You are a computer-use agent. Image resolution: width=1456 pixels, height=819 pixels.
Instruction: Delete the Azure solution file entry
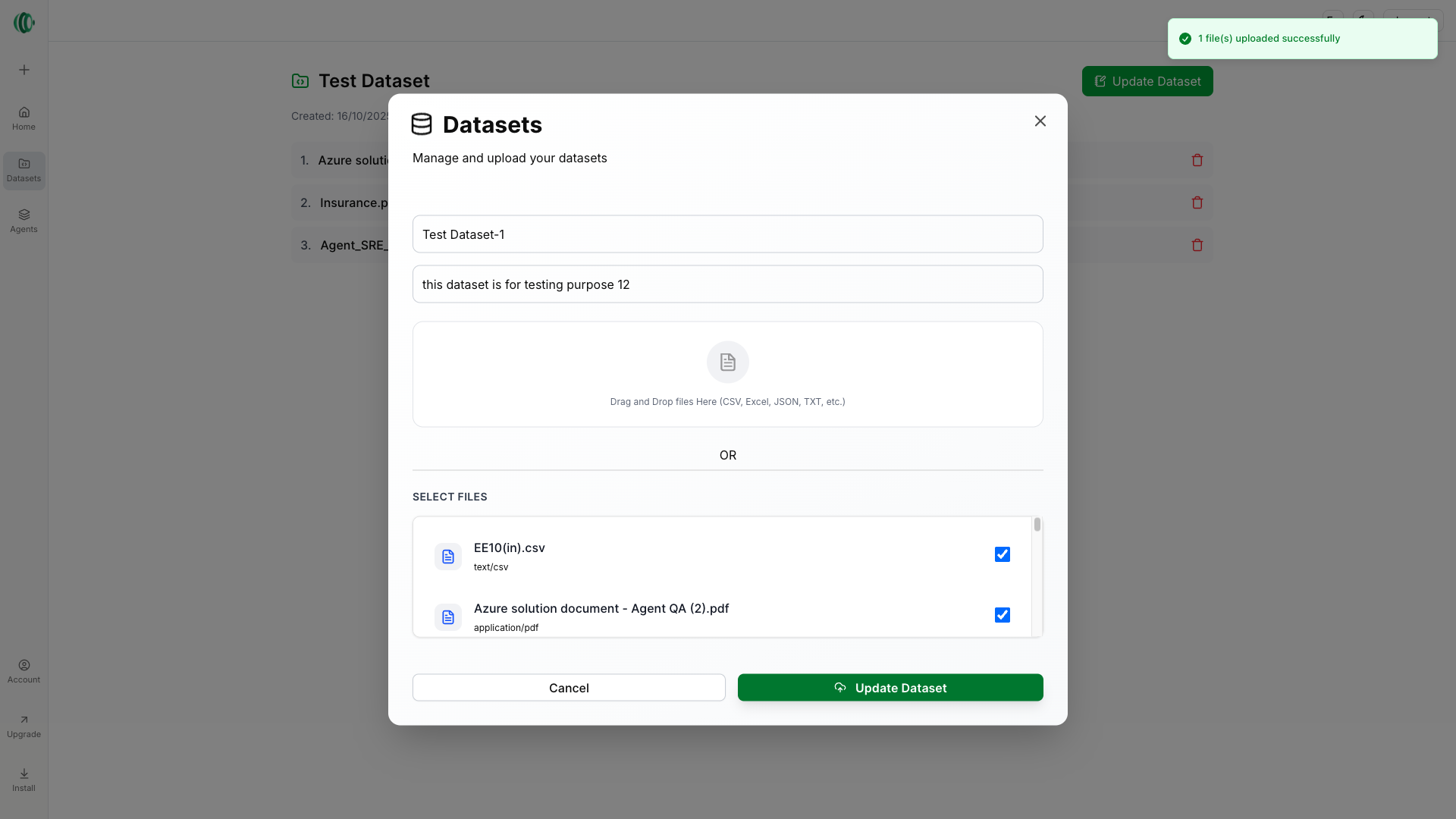(1197, 160)
